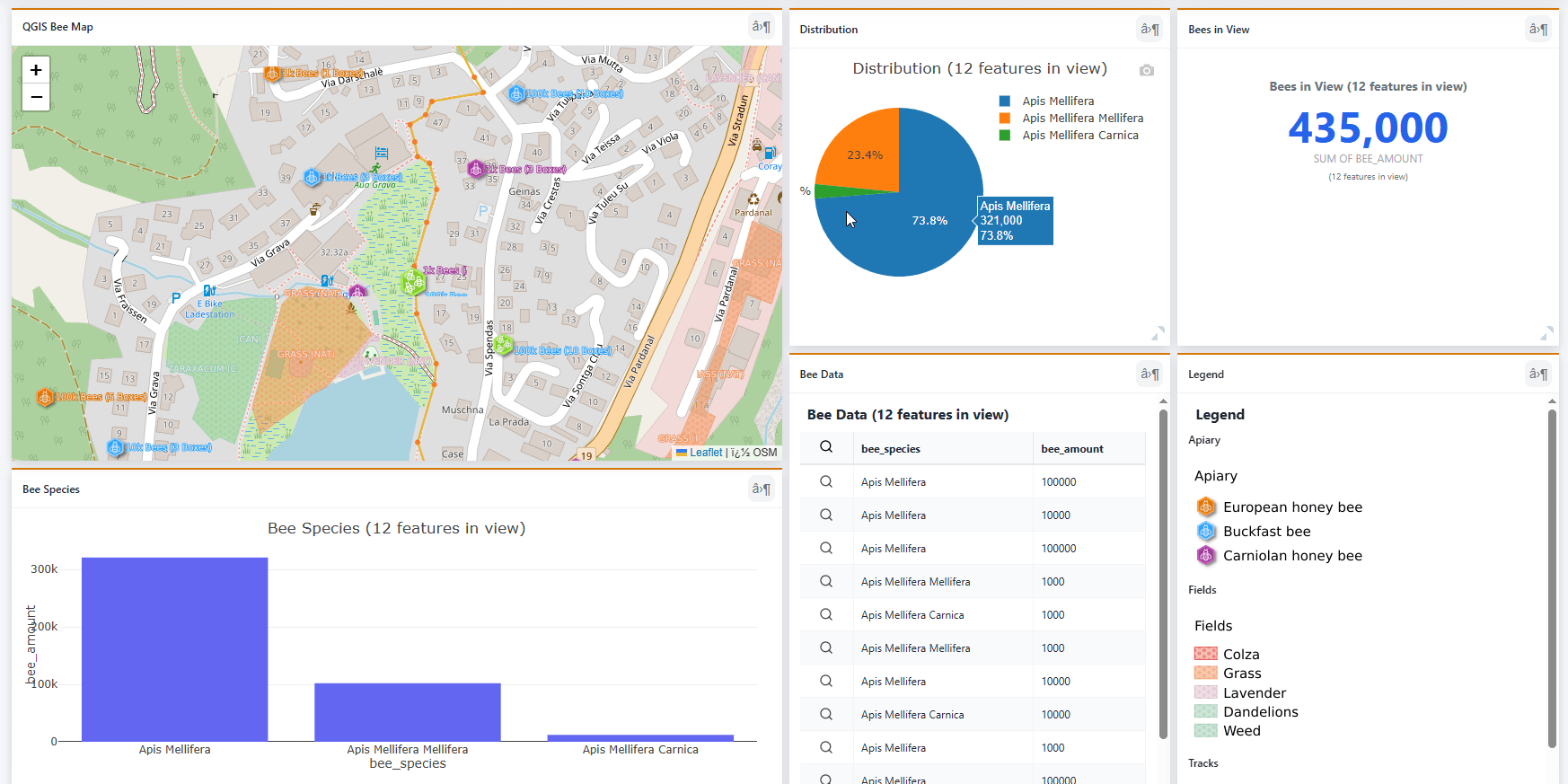The width and height of the screenshot is (1568, 784).
Task: Zoom in on the bee map
Action: tap(36, 70)
